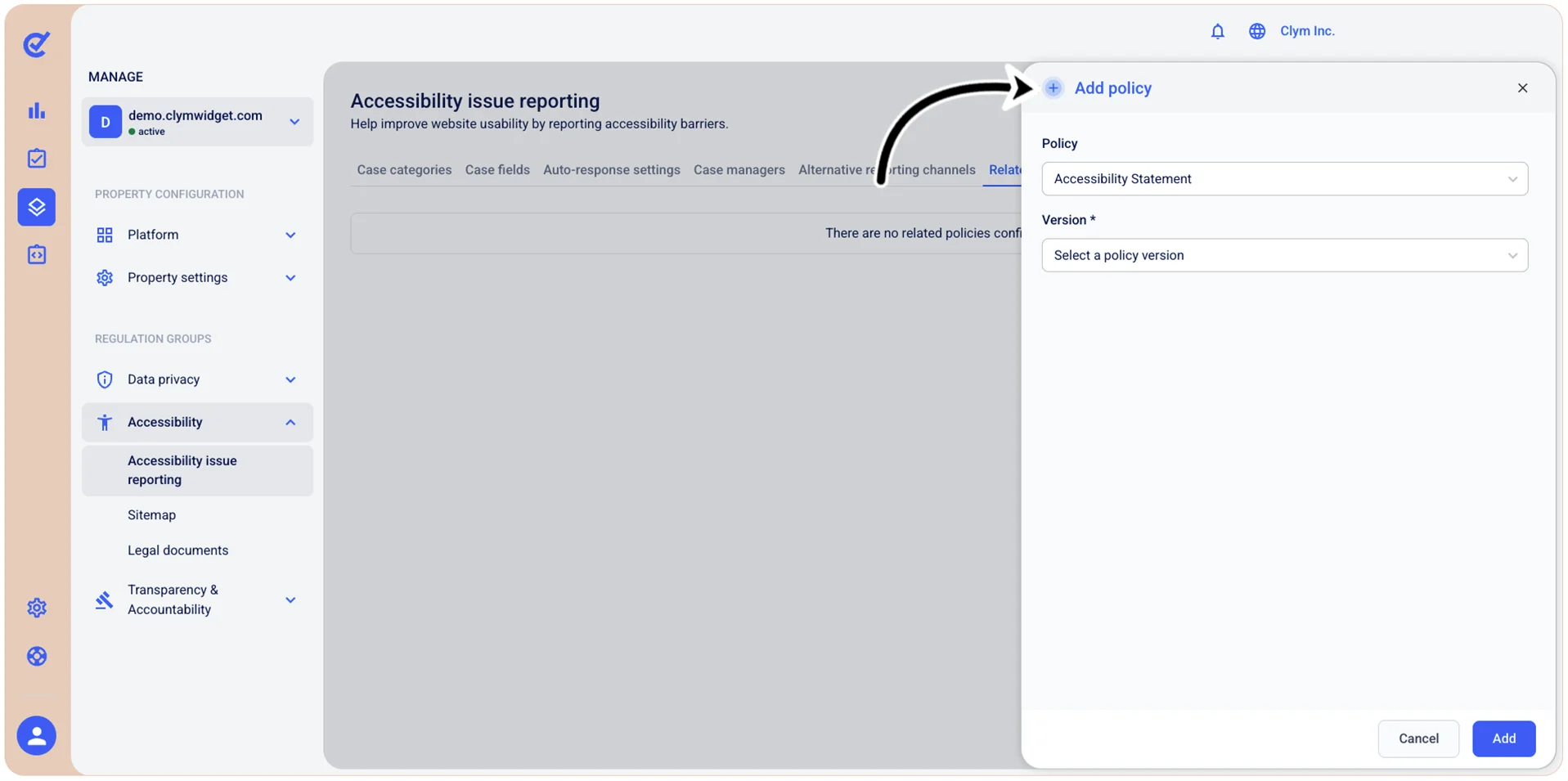Viewport: 1568px width, 781px height.
Task: Switch to the Case managers tab
Action: click(x=739, y=170)
